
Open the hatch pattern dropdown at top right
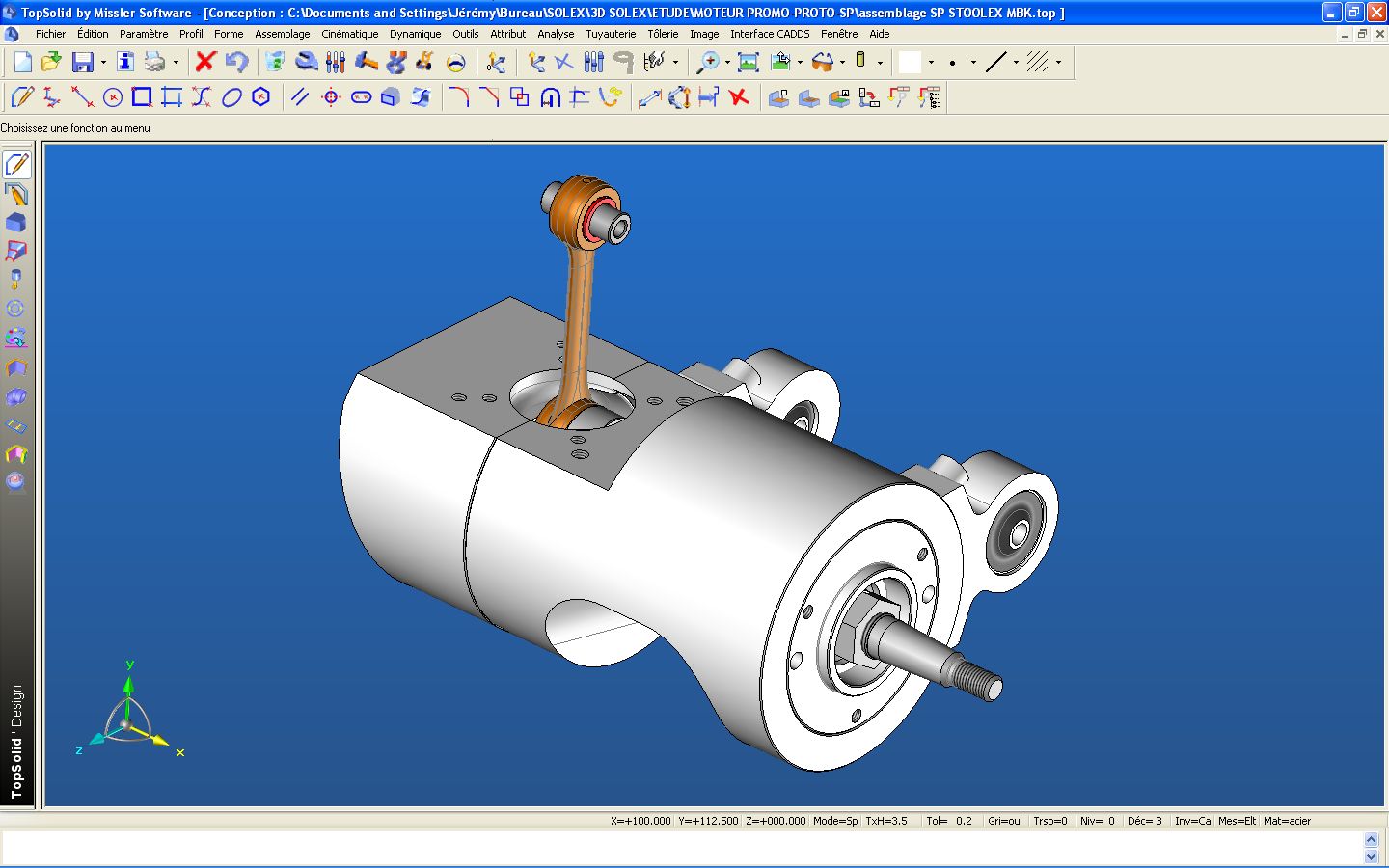point(1057,61)
